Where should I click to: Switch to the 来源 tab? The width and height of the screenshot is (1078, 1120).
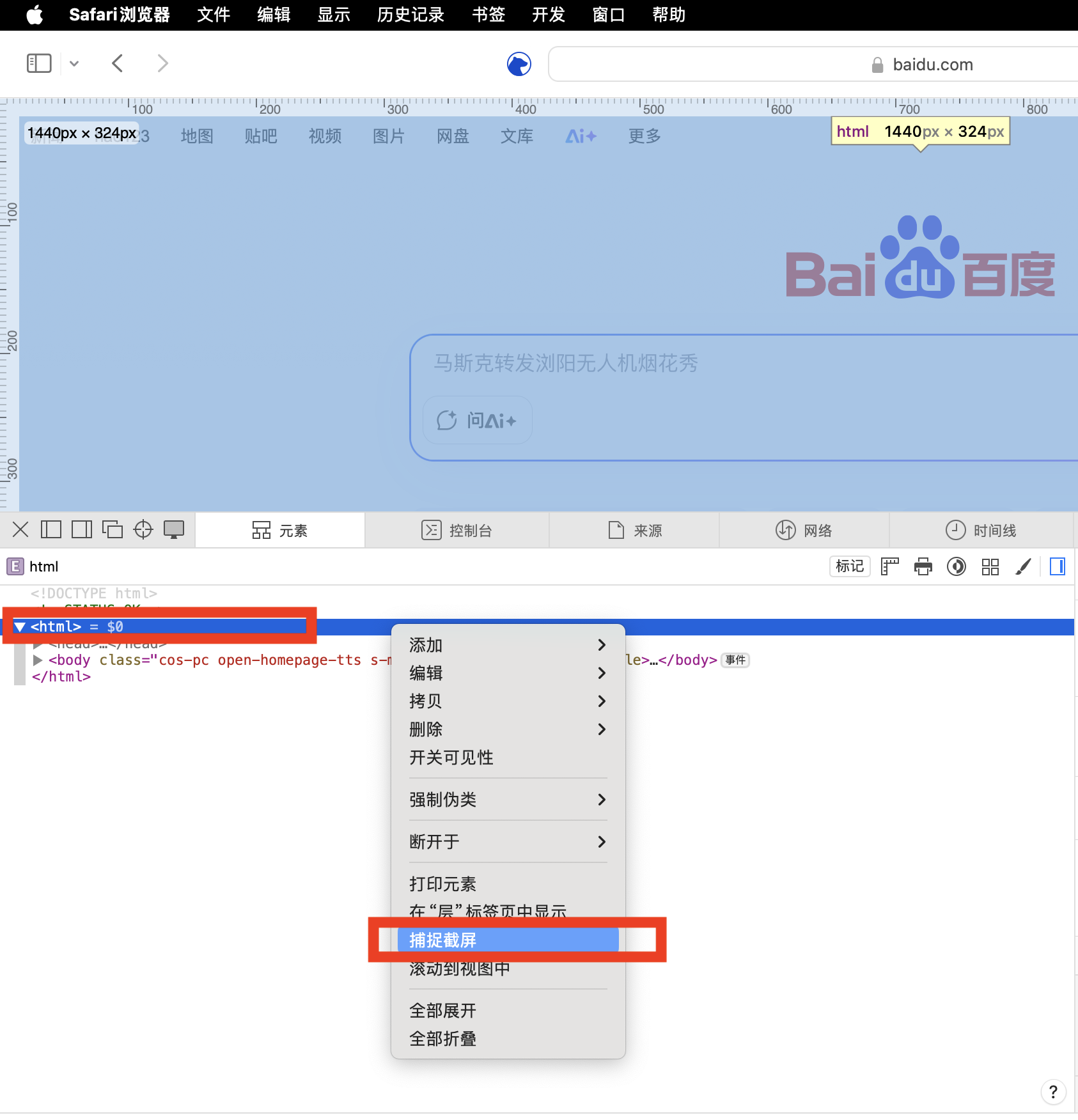point(635,530)
